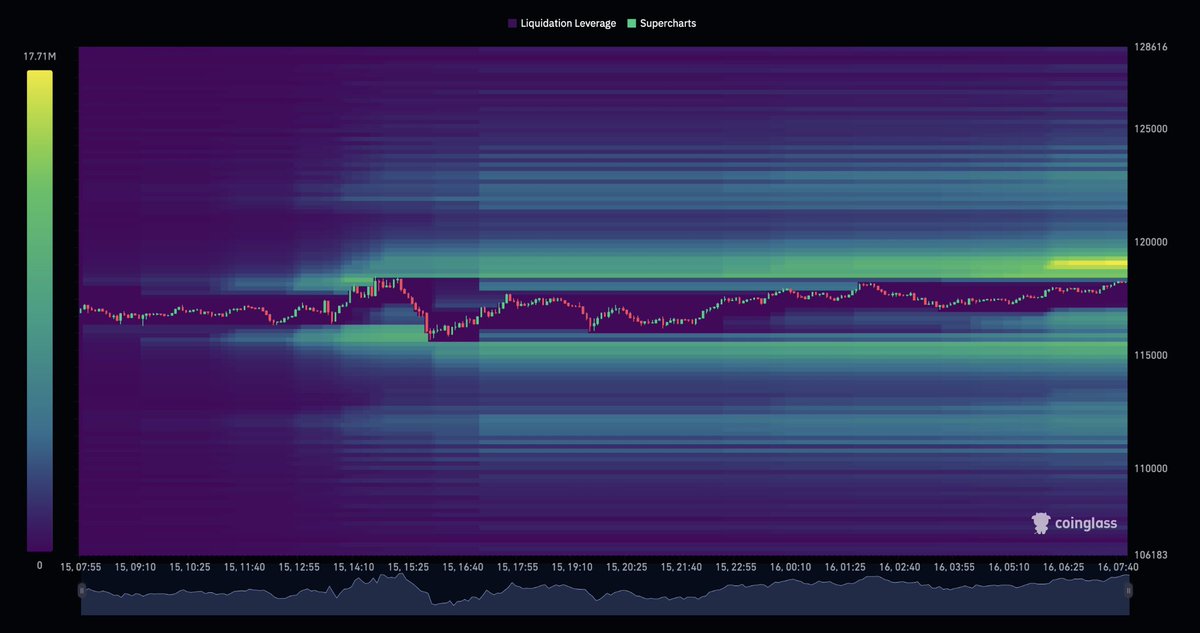Click the purple Liquidation Leverage legend swatch
This screenshot has height=633, width=1200.
pos(512,22)
